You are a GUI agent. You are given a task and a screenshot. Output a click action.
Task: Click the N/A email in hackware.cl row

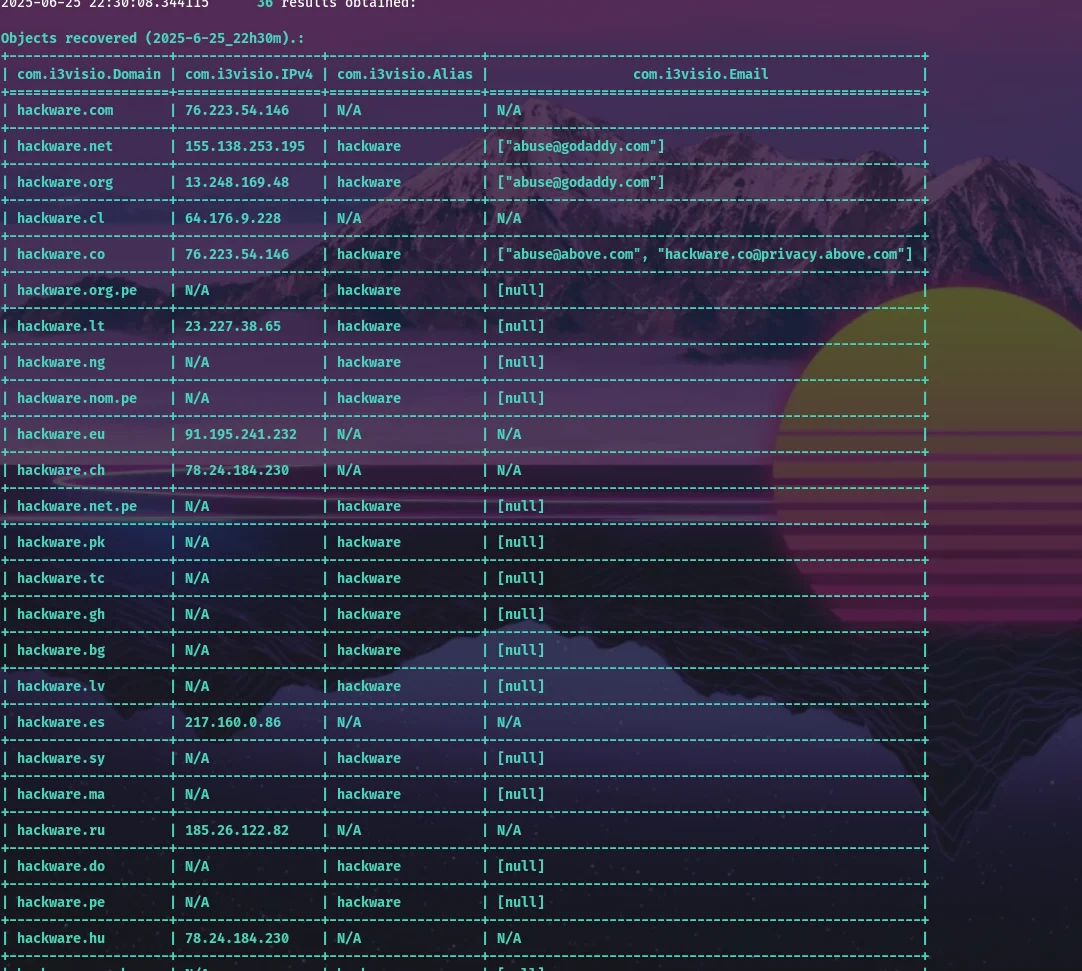pyautogui.click(x=509, y=218)
